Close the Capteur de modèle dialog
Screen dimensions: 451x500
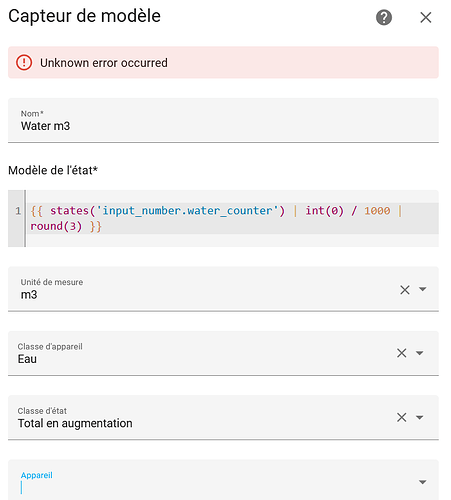click(426, 17)
